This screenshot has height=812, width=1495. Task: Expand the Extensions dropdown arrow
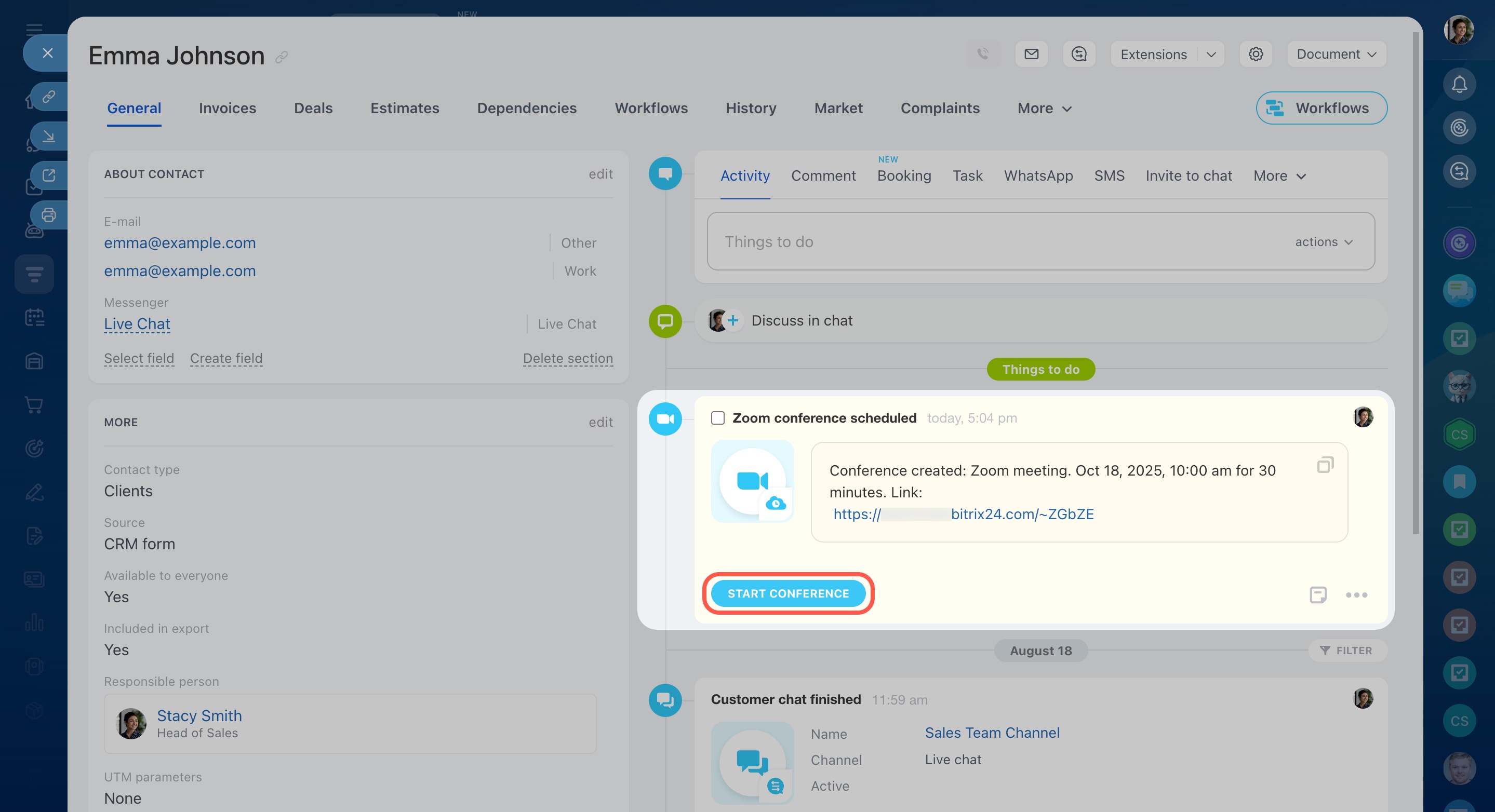pos(1211,55)
